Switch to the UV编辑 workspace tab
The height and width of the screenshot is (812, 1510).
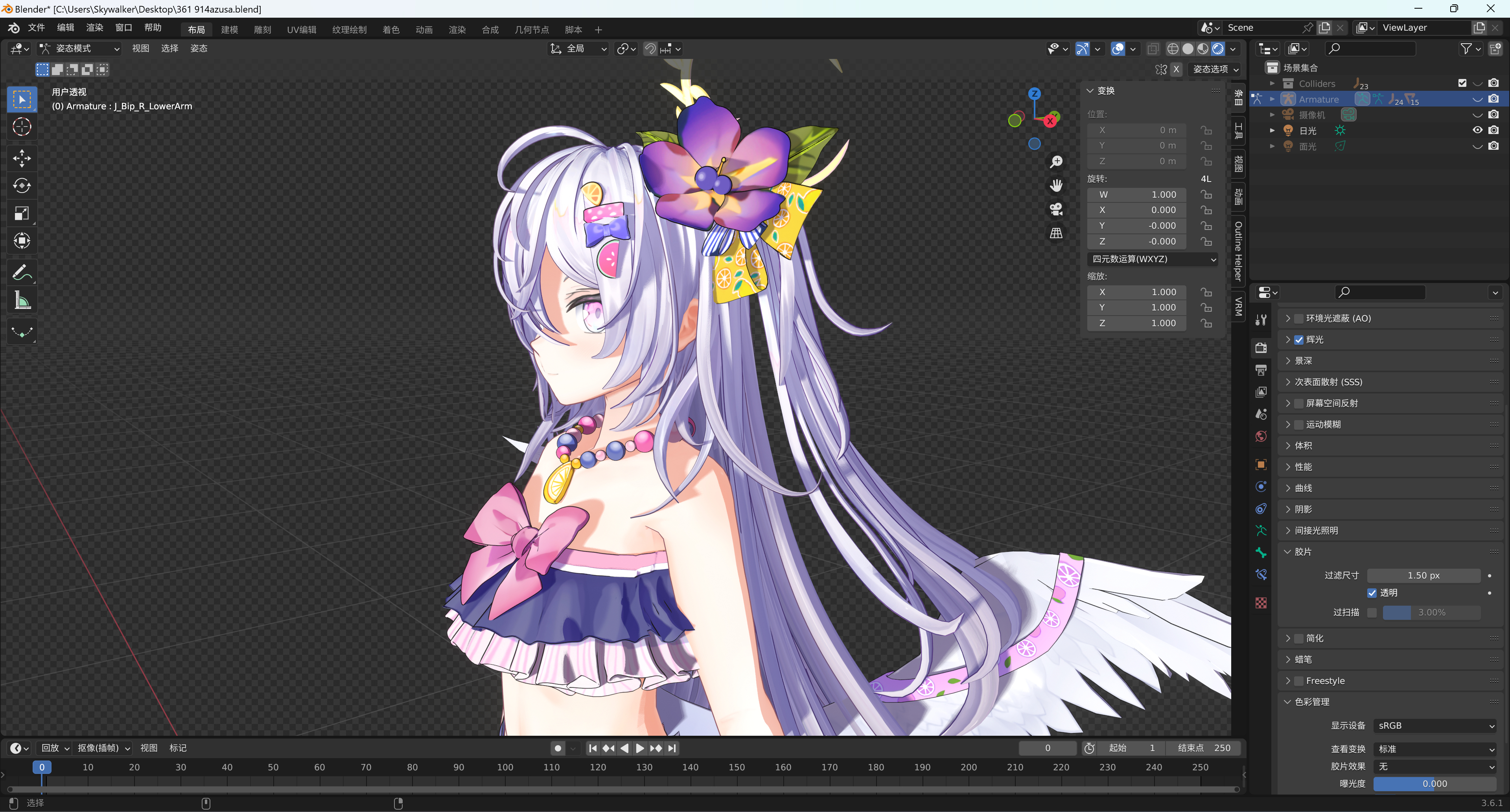pyautogui.click(x=301, y=29)
